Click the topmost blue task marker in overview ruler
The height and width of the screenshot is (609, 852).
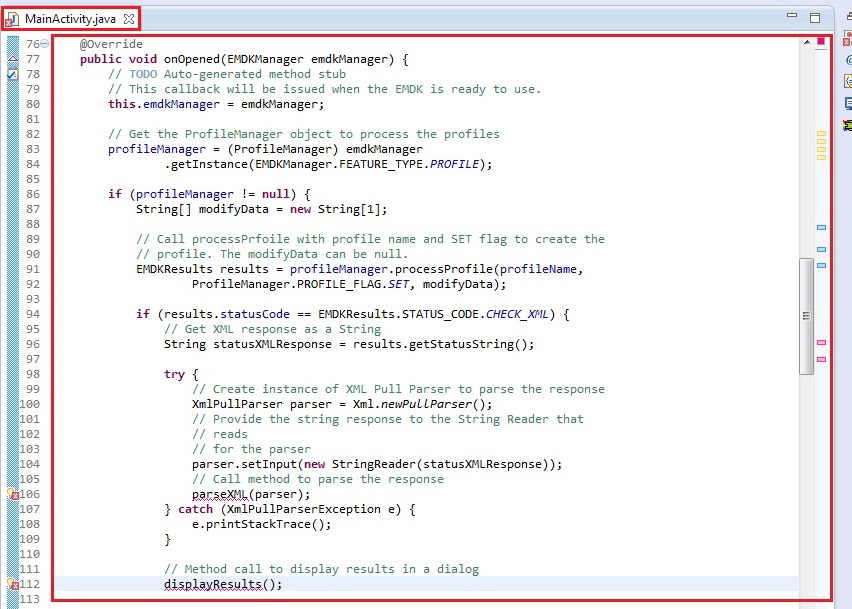pyautogui.click(x=821, y=228)
